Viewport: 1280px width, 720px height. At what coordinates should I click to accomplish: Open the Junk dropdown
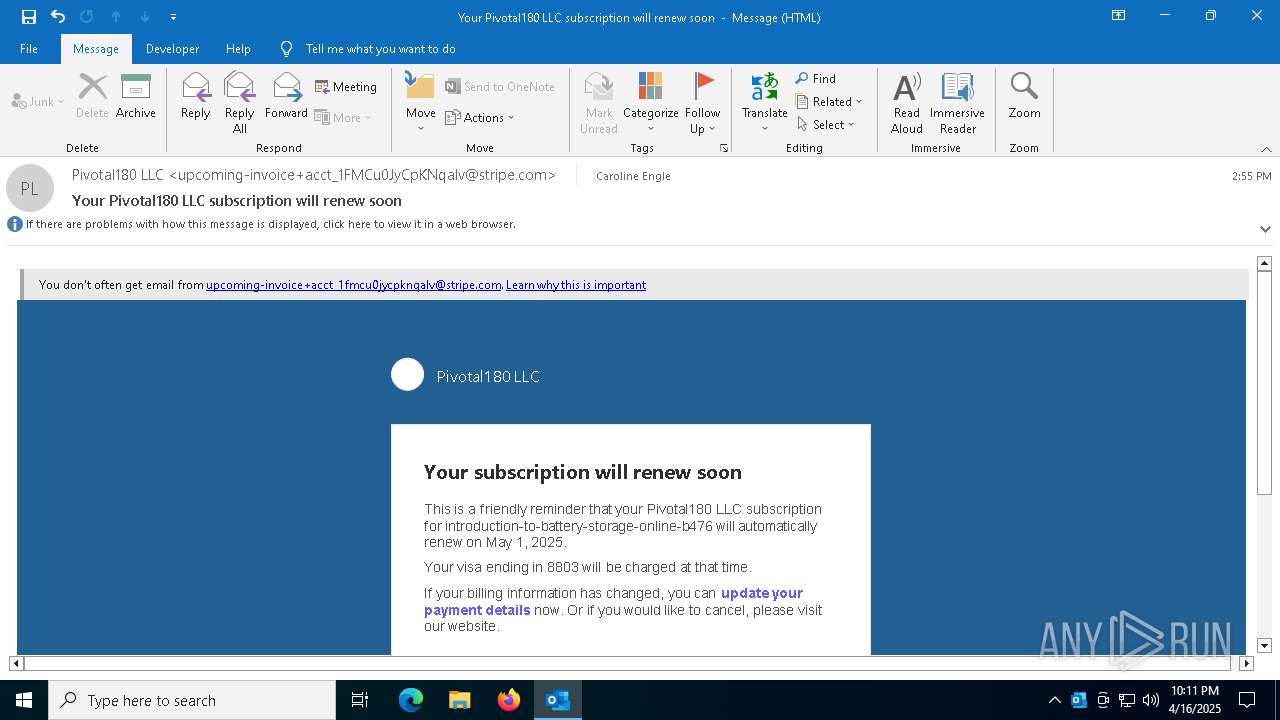(38, 102)
